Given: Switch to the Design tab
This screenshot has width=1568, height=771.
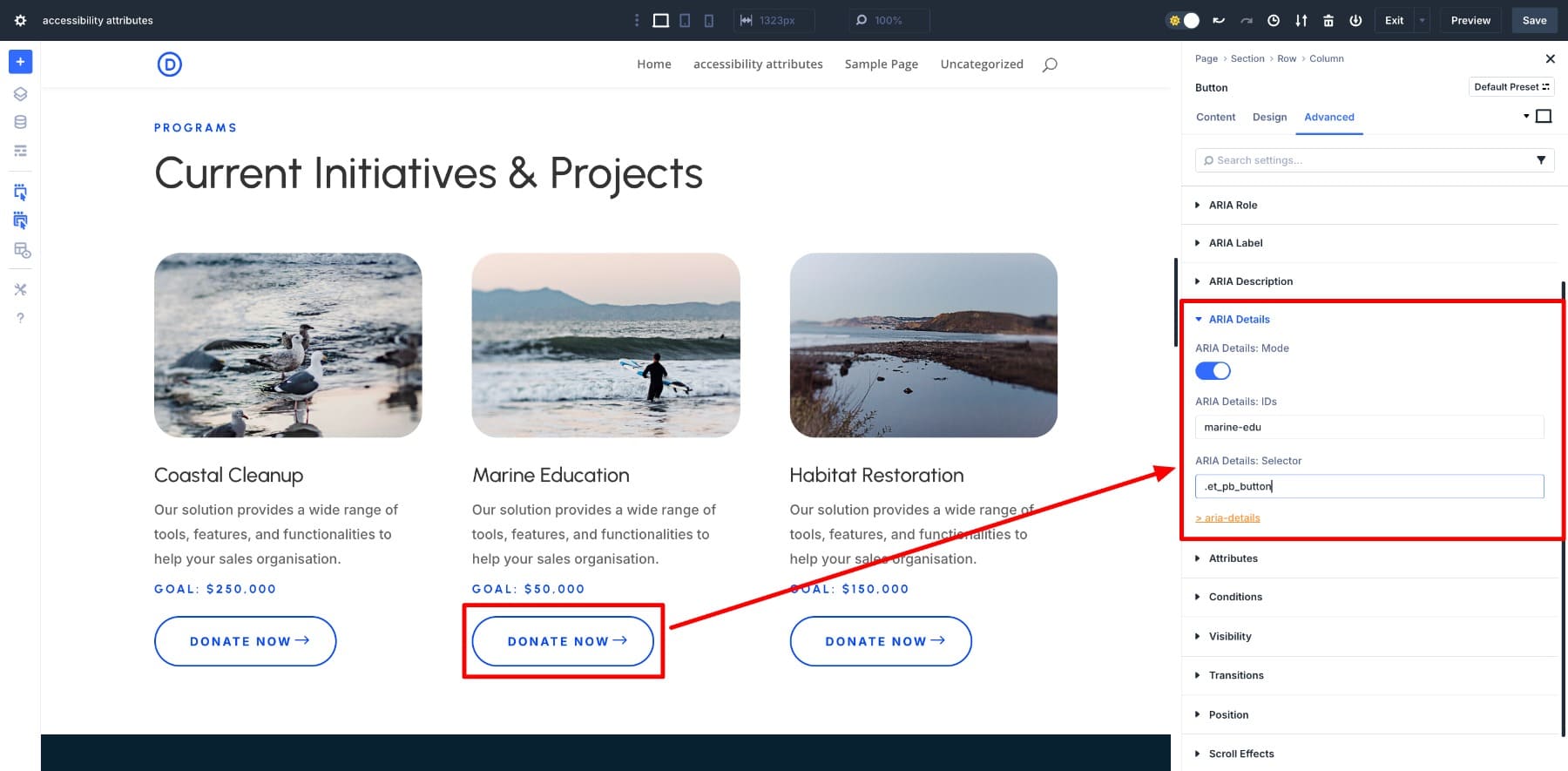Looking at the screenshot, I should pyautogui.click(x=1269, y=117).
